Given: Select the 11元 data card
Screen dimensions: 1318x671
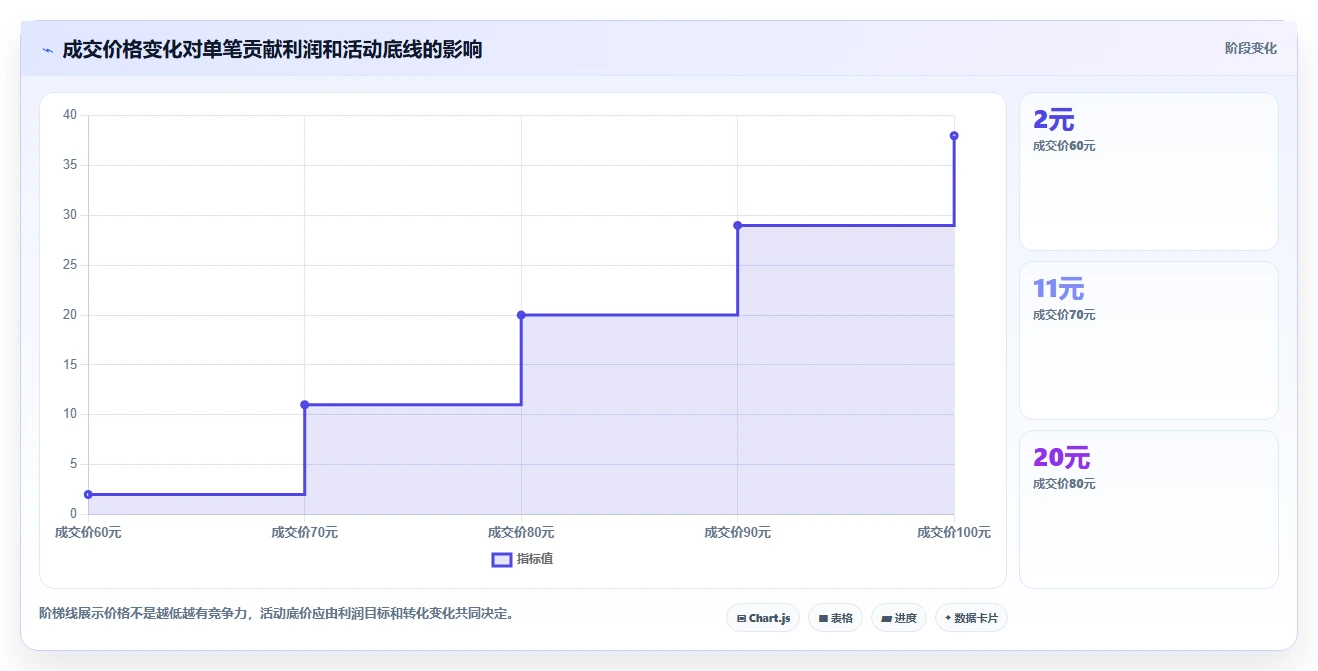Looking at the screenshot, I should 1148,340.
